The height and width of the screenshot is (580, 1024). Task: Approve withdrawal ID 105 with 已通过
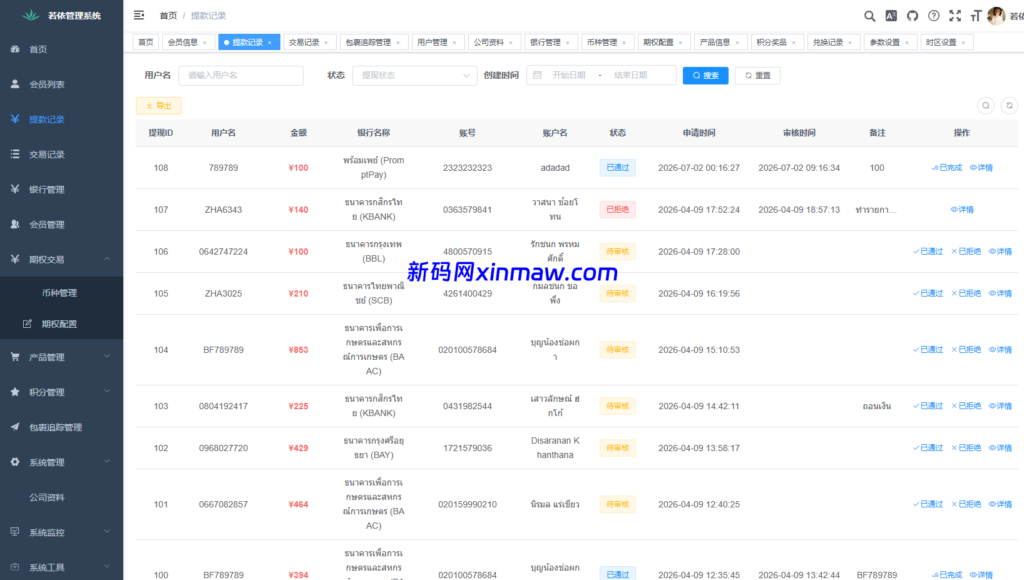pyautogui.click(x=928, y=293)
